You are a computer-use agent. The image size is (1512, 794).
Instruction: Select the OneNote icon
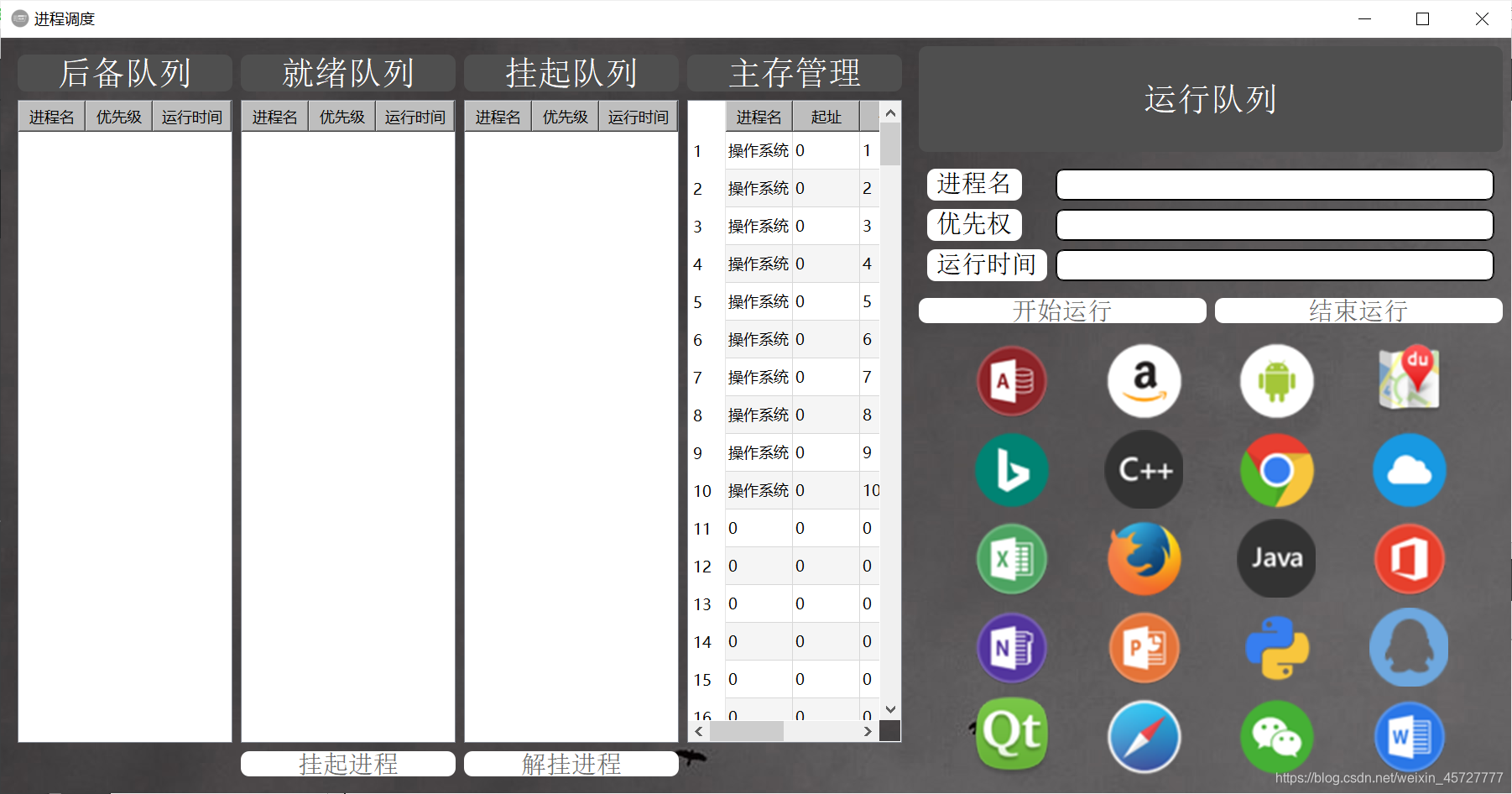pos(1011,648)
